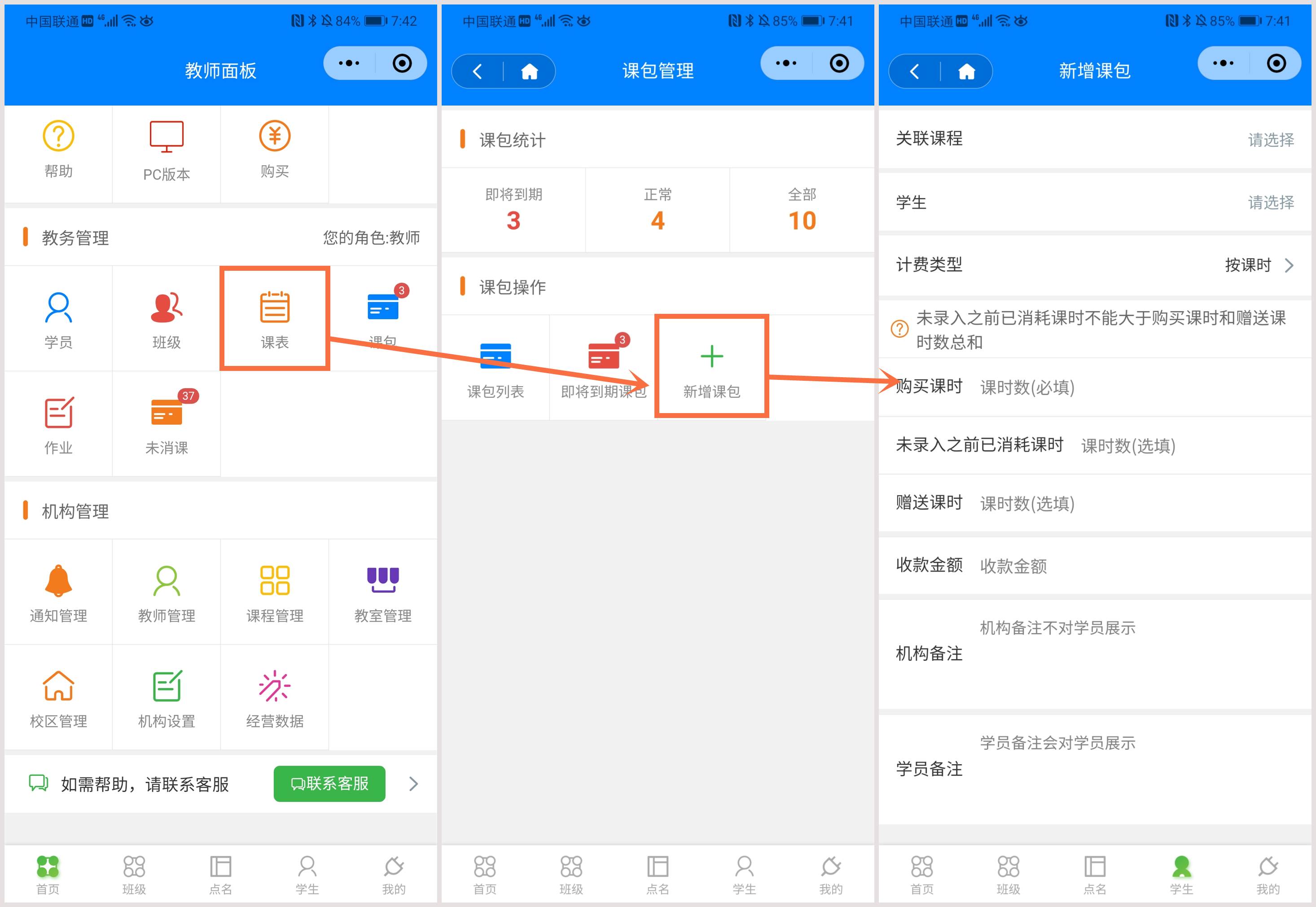Tap the 购买 yen icon

[275, 136]
